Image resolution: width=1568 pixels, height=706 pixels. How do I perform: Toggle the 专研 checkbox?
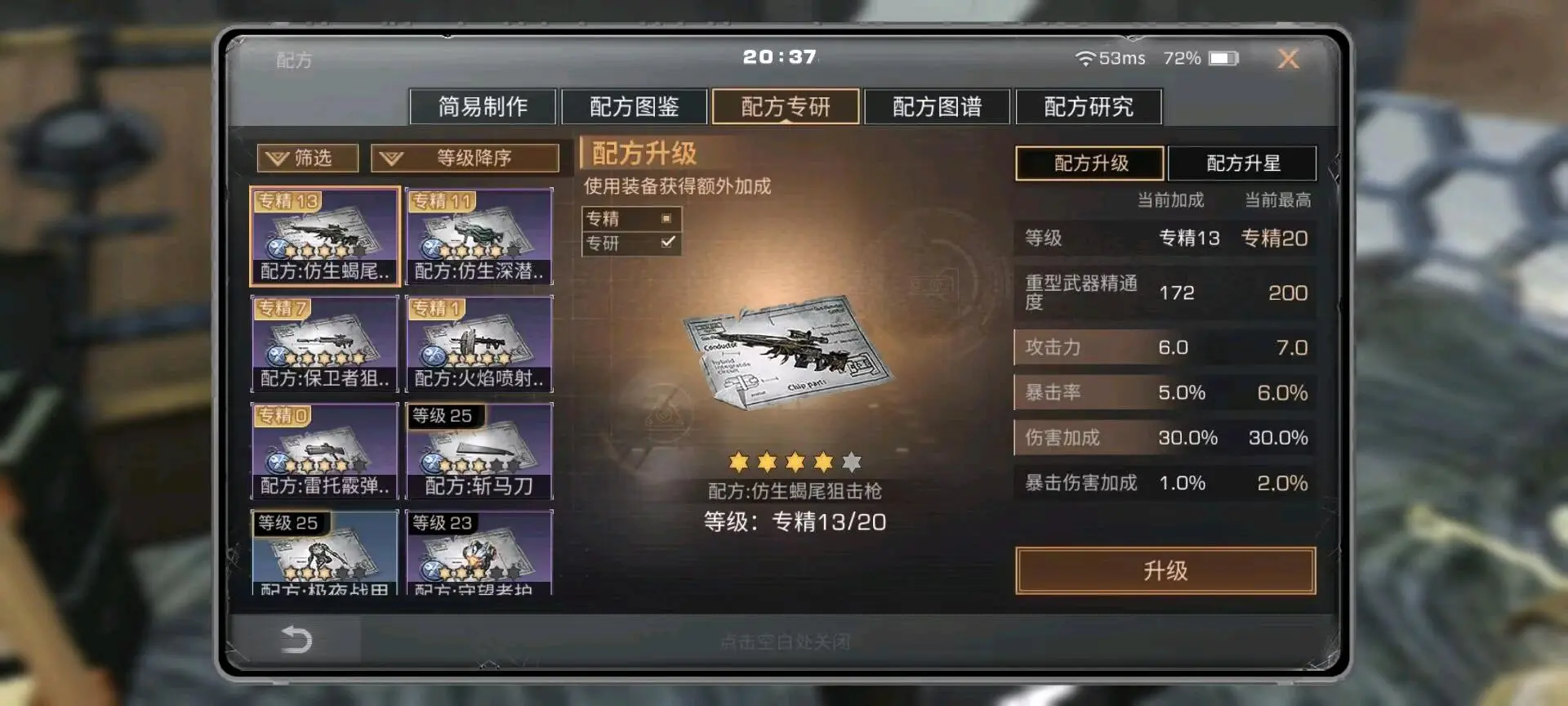tap(667, 243)
